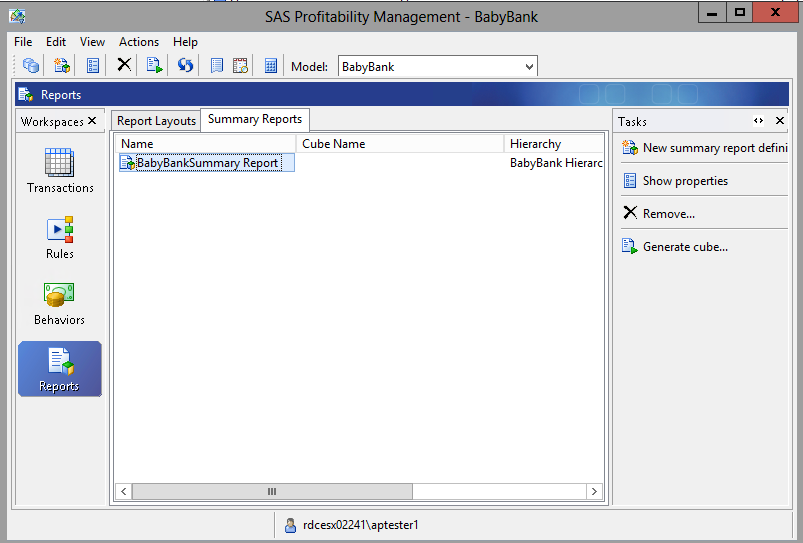Open the Actions menu
Viewport: 803px width, 543px height.
(139, 42)
